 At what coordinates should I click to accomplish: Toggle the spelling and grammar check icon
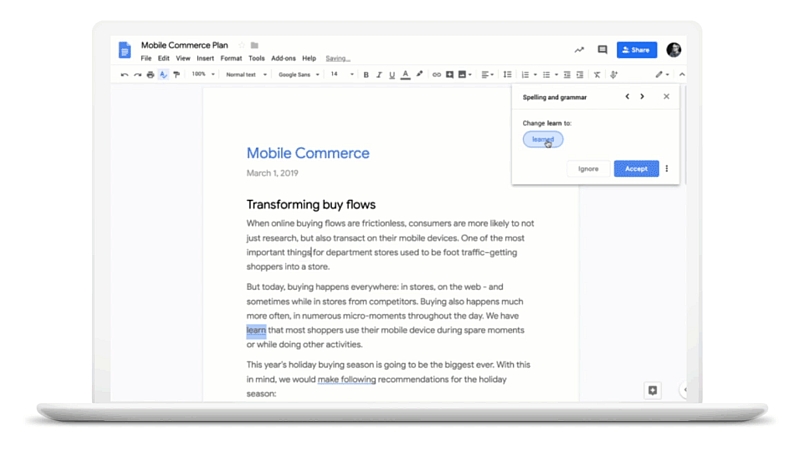click(163, 74)
